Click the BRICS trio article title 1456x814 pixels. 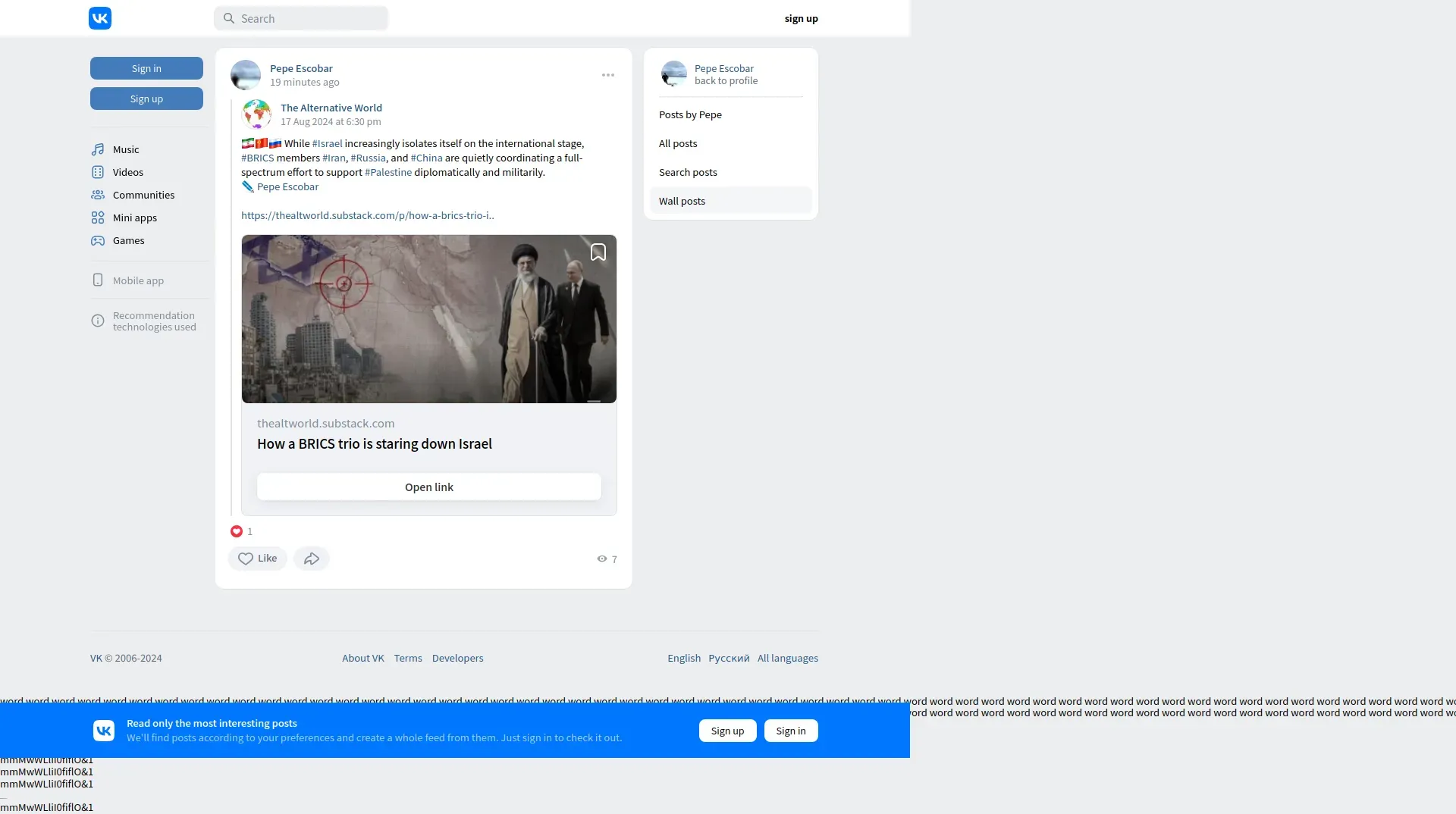tap(375, 444)
